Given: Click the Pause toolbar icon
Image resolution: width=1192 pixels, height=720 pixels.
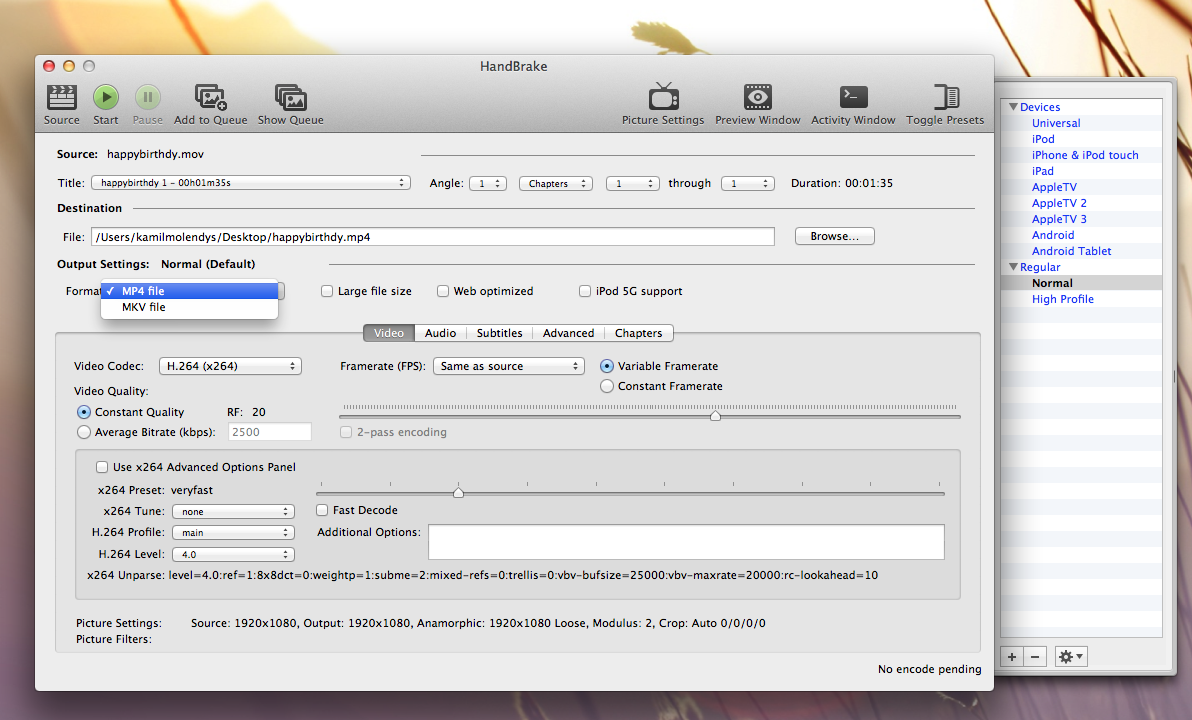Looking at the screenshot, I should point(147,97).
